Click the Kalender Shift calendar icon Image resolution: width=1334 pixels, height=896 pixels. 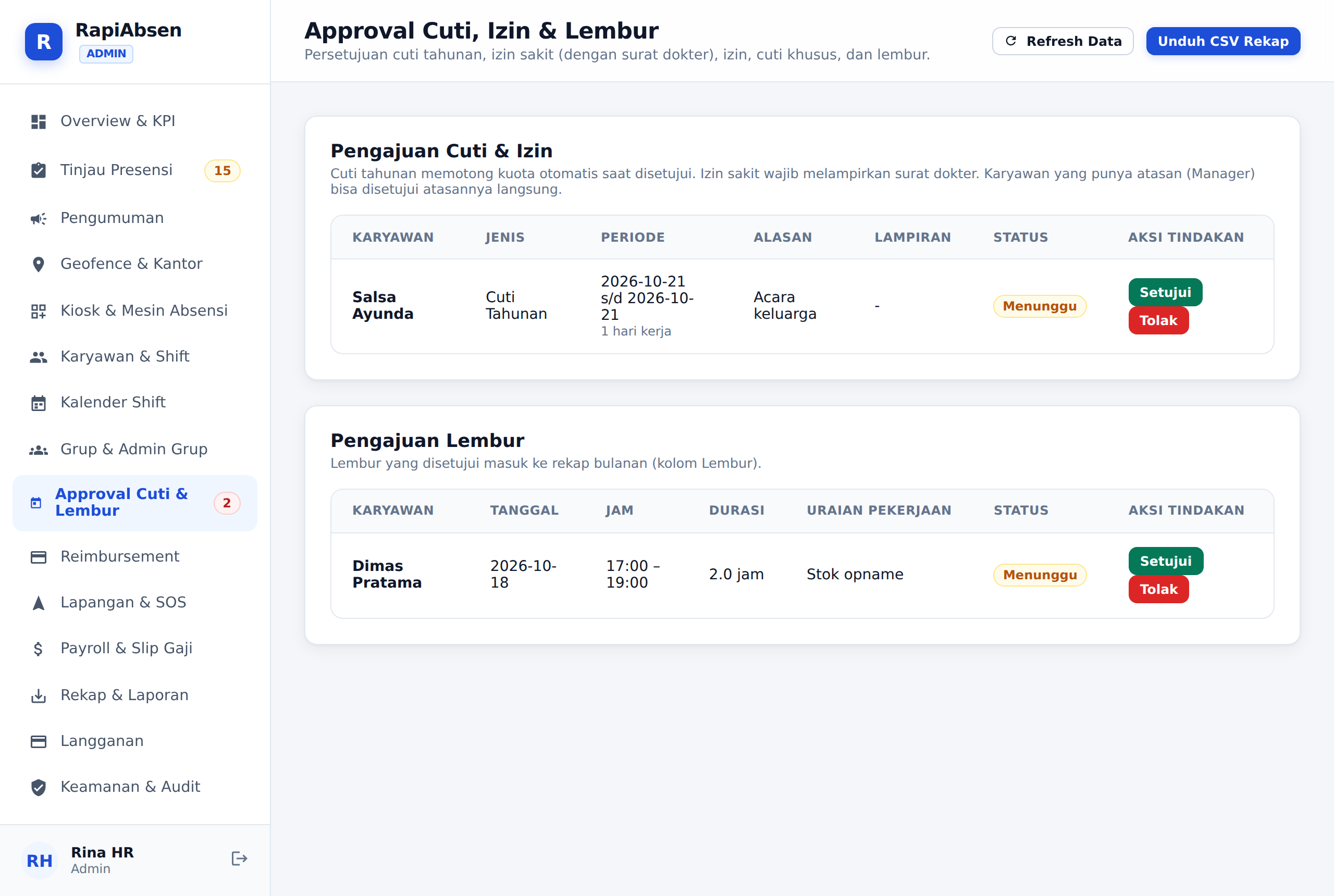click(38, 402)
